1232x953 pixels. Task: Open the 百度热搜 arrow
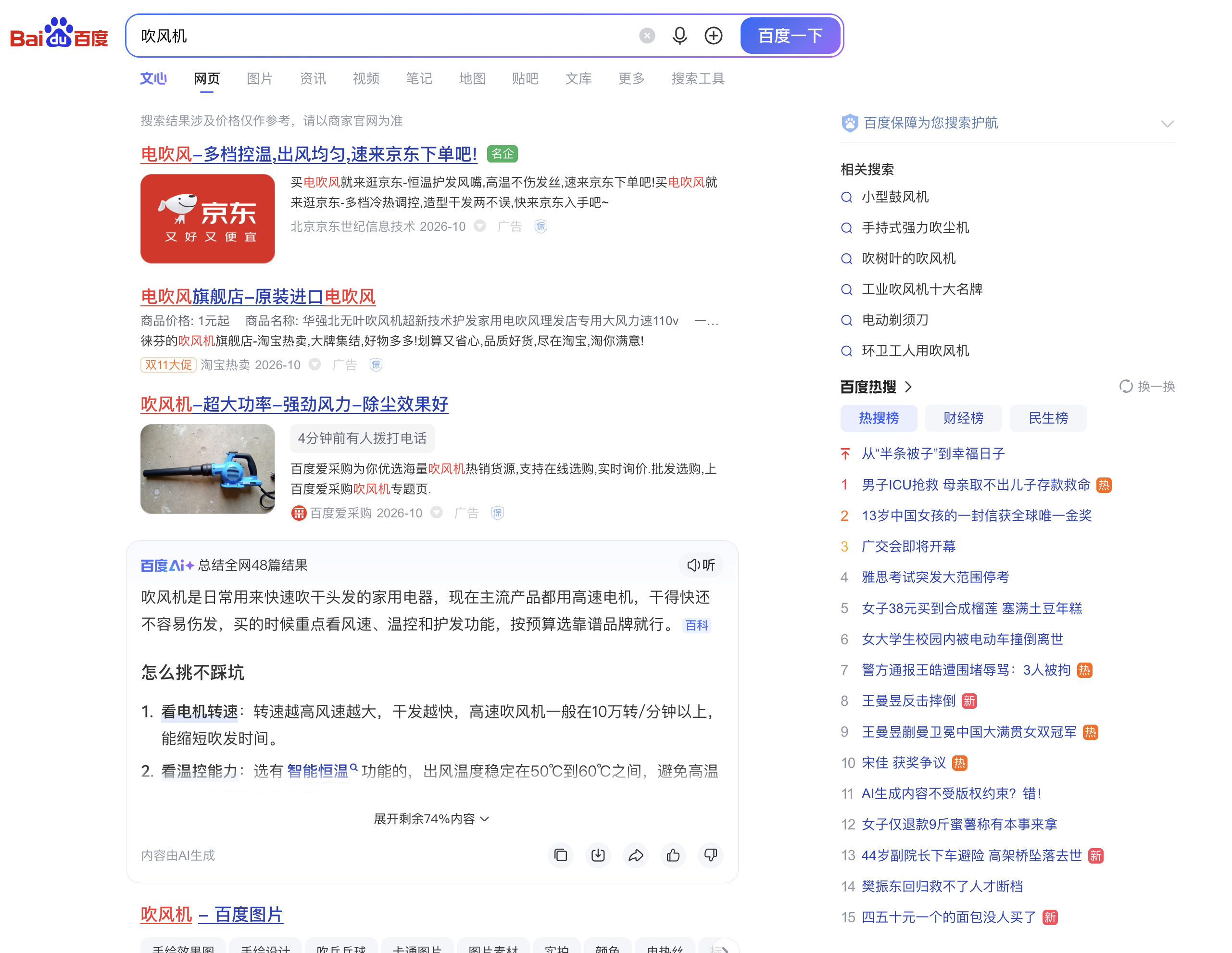point(908,387)
